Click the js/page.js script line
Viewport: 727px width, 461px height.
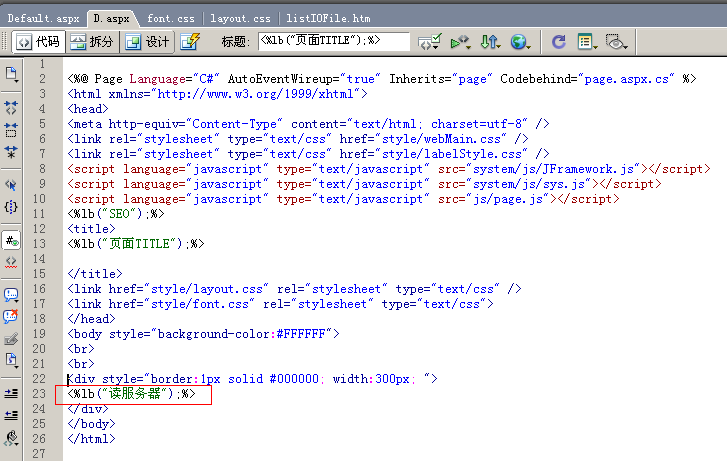pyautogui.click(x=344, y=199)
